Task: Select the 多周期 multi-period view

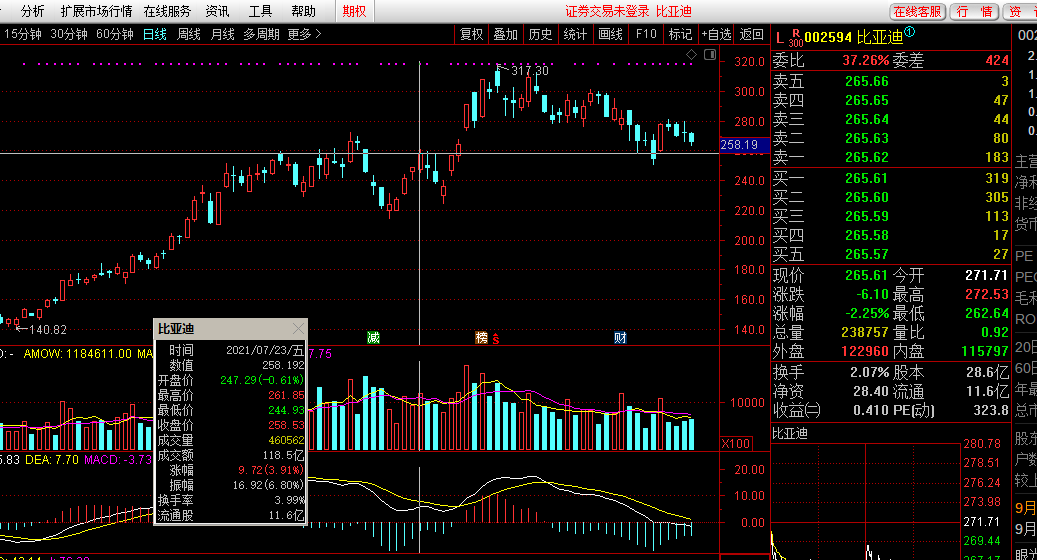Action: 261,34
